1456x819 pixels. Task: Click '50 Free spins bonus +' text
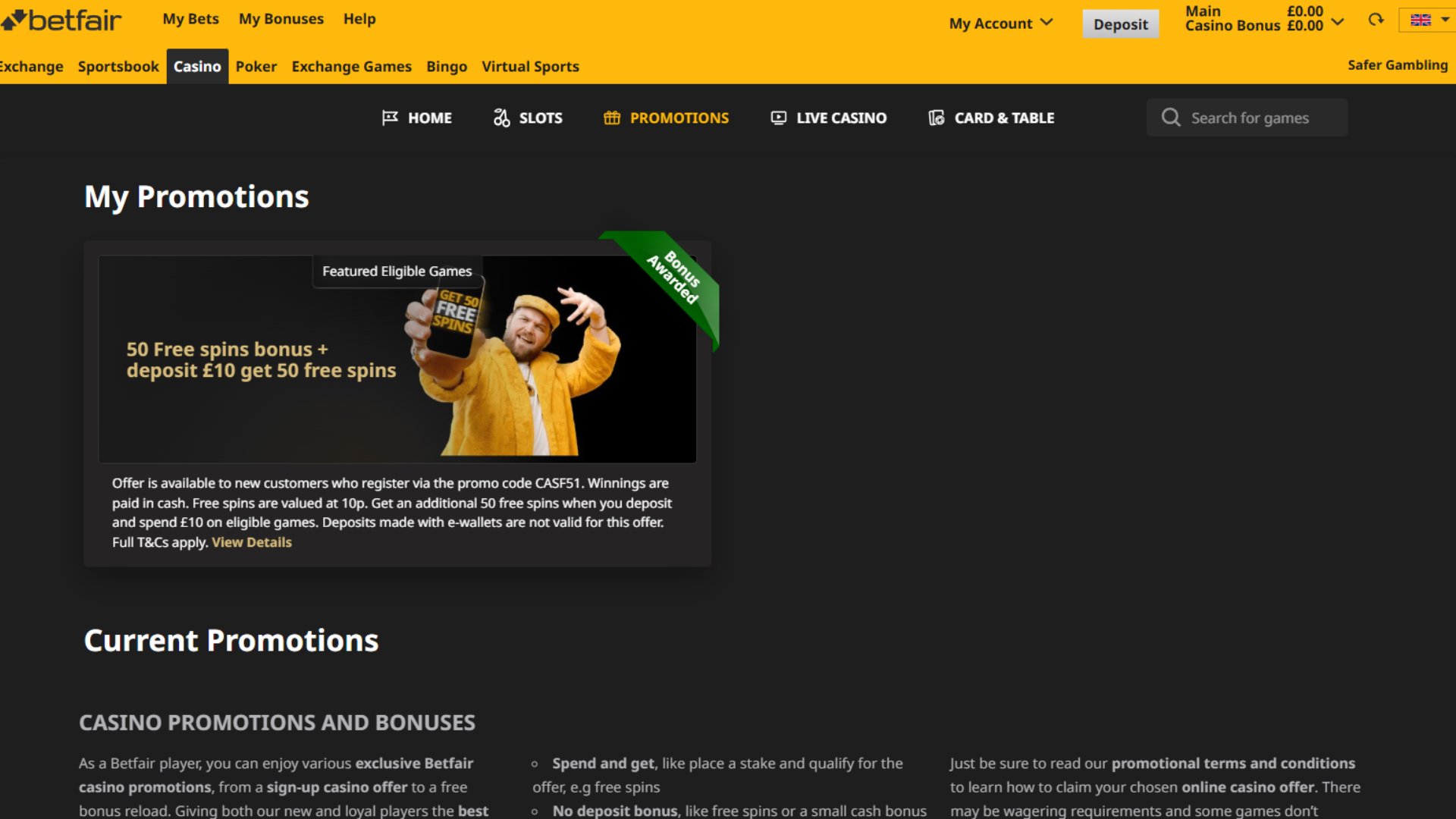click(227, 350)
